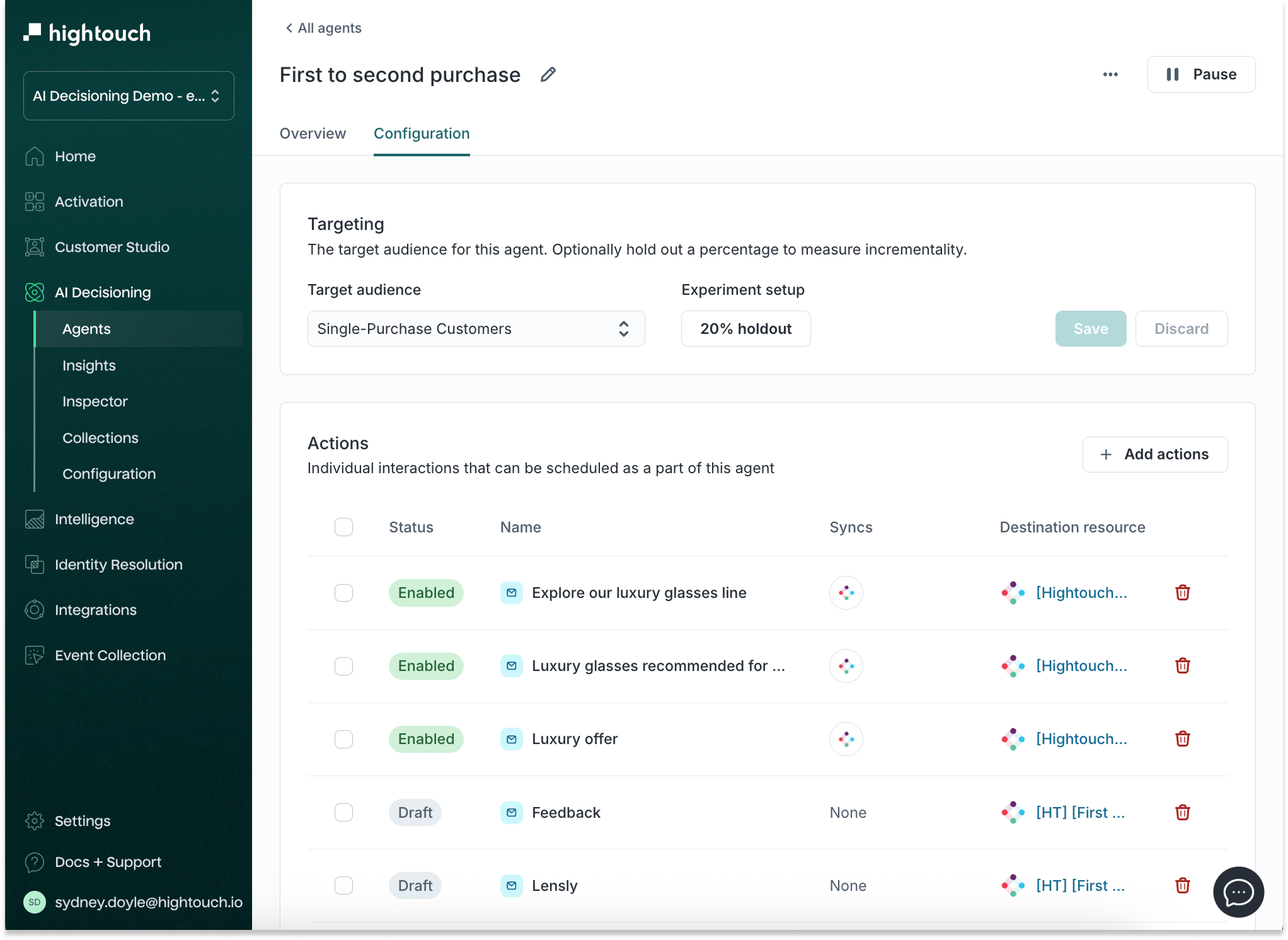1288x940 pixels.
Task: Go to Event Collection in sidebar
Action: 110,655
